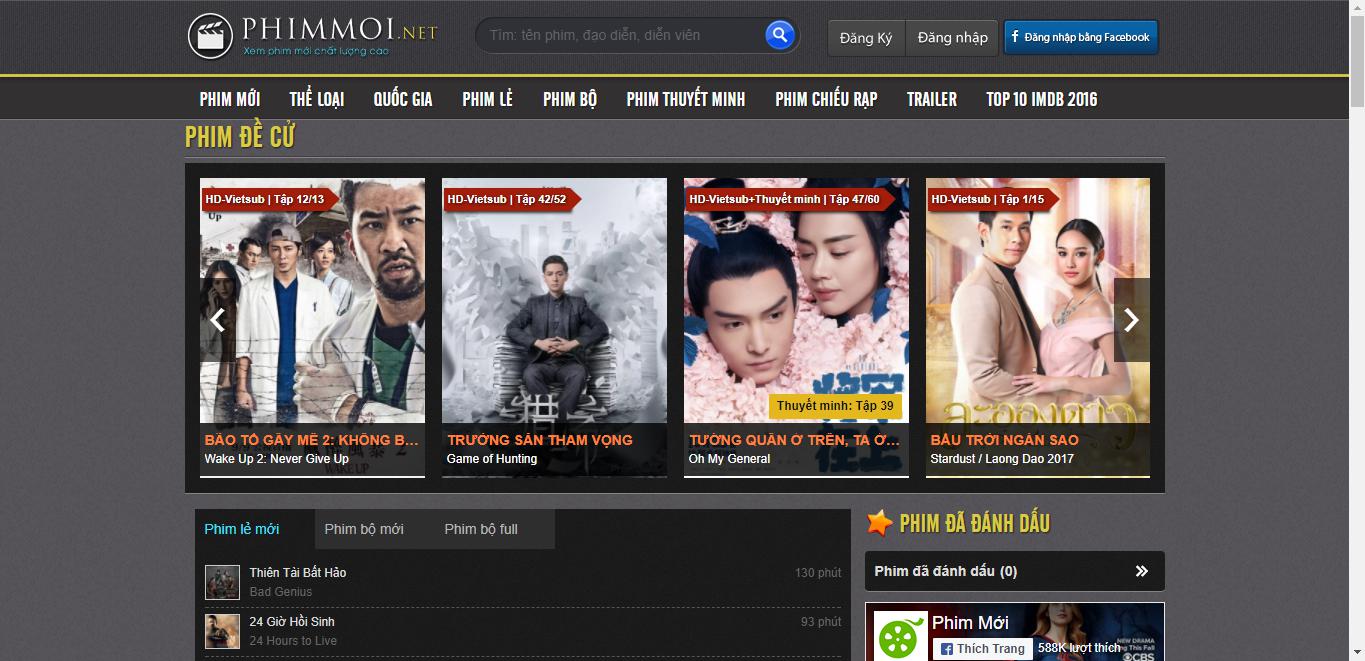Viewport: 1365px width, 661px height.
Task: Open the Trailer menu item
Action: click(932, 99)
